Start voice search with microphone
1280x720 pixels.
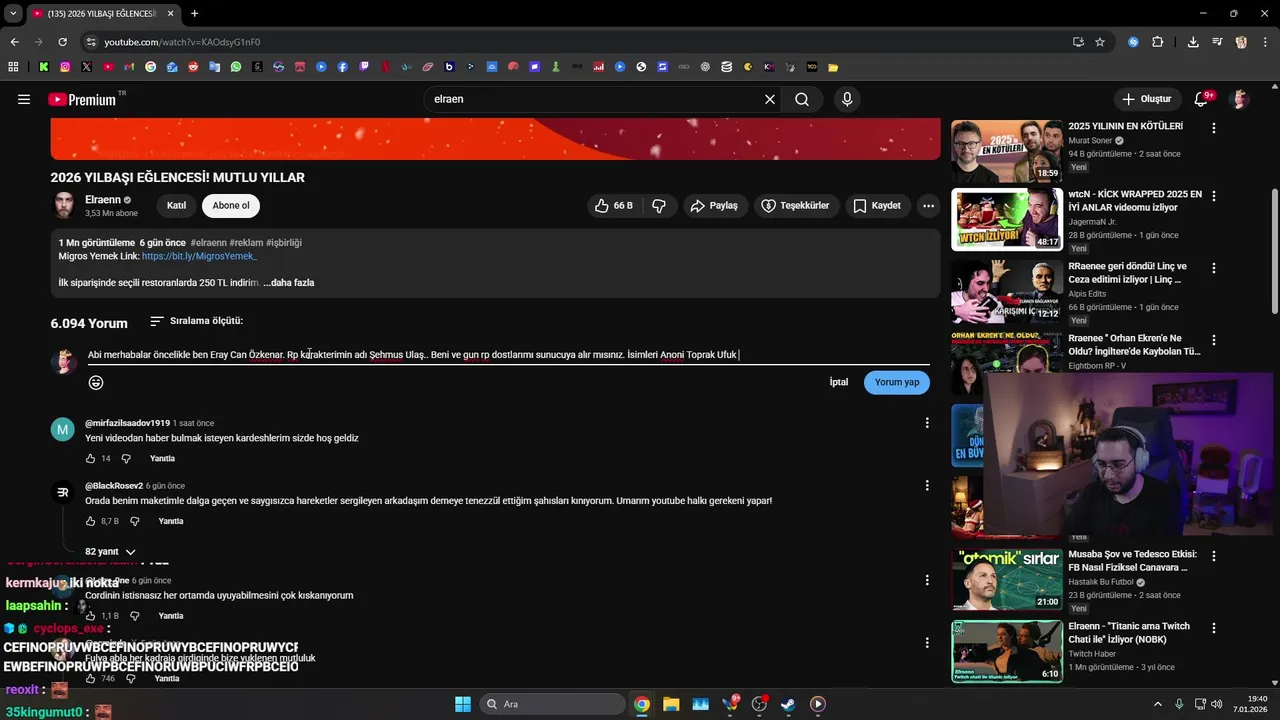(847, 99)
